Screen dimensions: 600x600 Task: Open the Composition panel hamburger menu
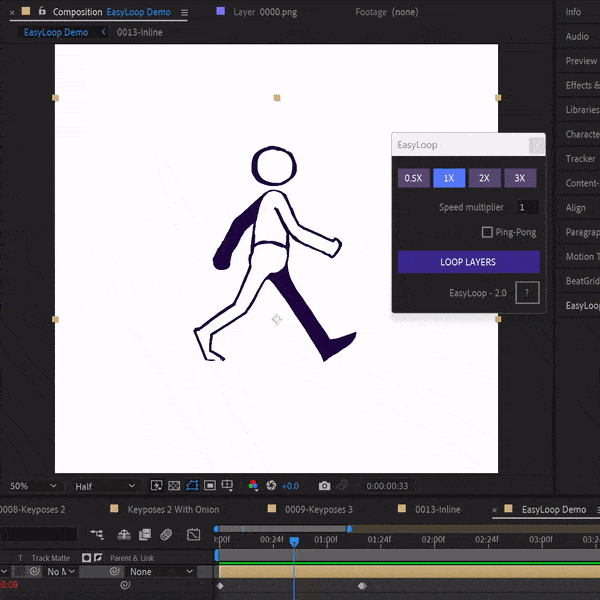184,13
